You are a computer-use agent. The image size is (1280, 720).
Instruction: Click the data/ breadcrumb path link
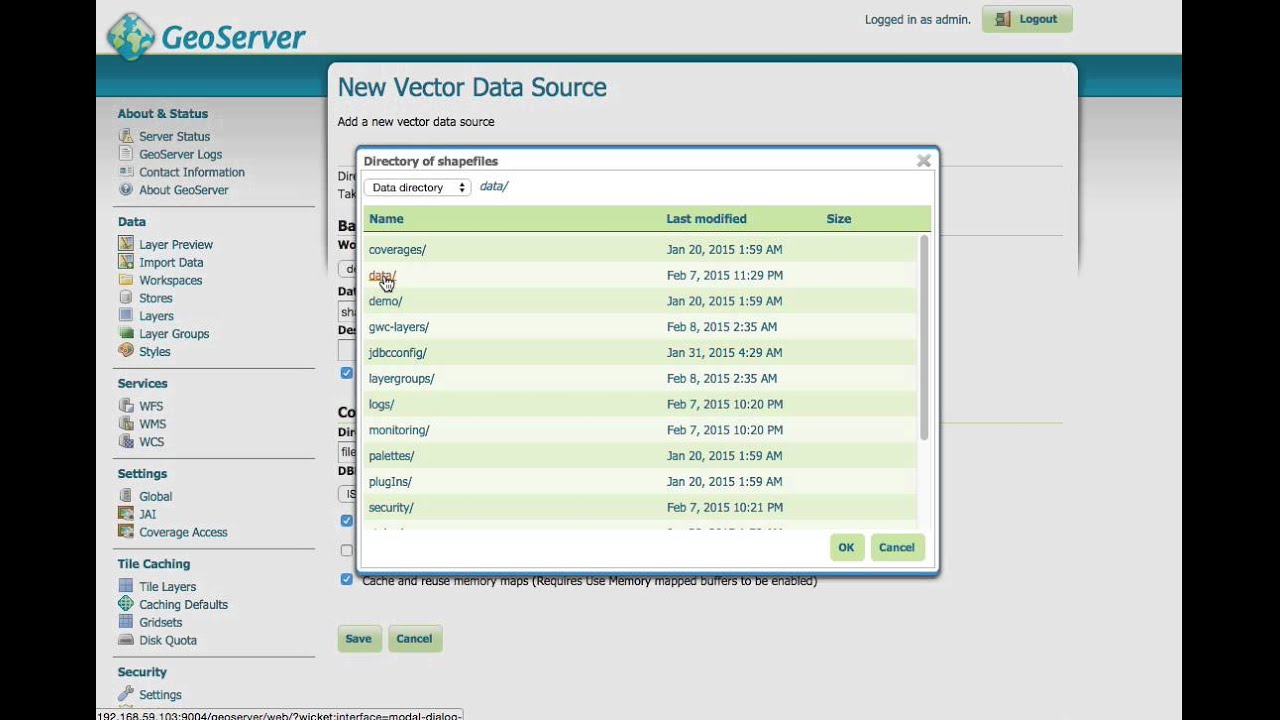pos(493,187)
